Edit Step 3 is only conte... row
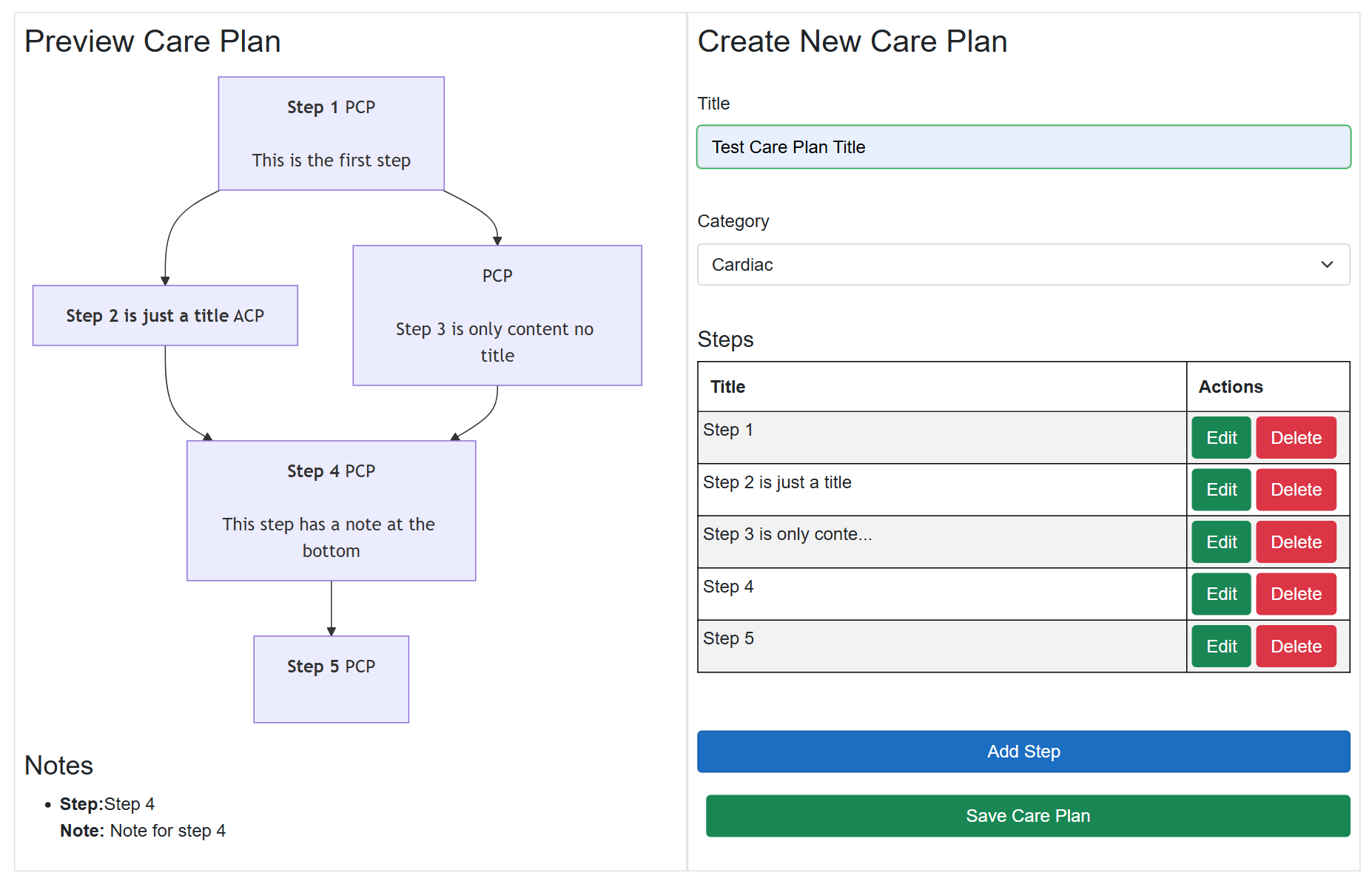Viewport: 1372px width, 884px height. pos(1221,542)
